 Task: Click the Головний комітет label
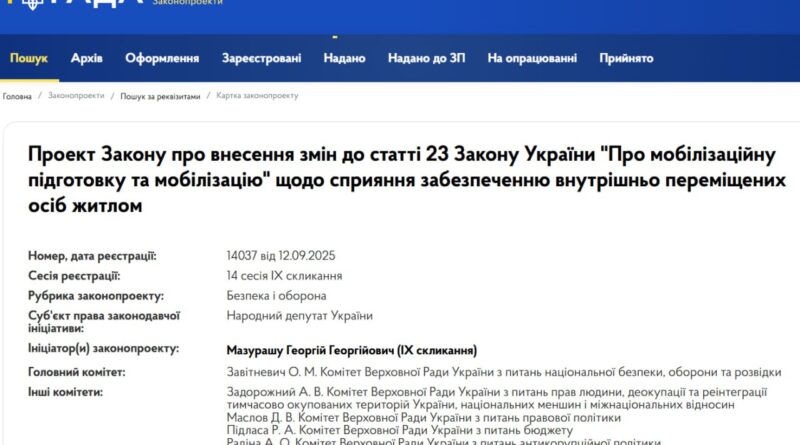point(77,372)
